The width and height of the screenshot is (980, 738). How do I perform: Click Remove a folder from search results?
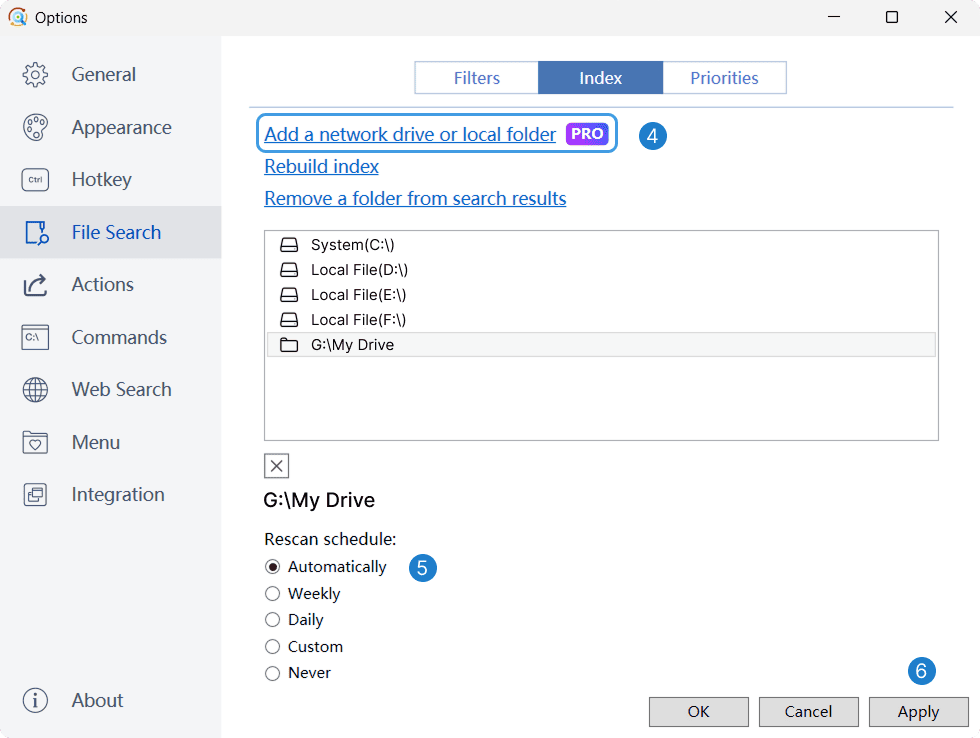tap(415, 199)
